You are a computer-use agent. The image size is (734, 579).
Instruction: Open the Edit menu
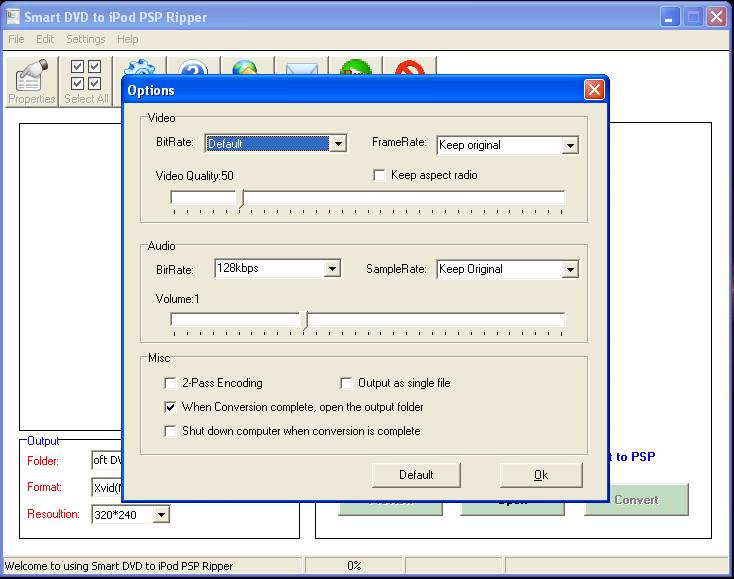(x=45, y=39)
